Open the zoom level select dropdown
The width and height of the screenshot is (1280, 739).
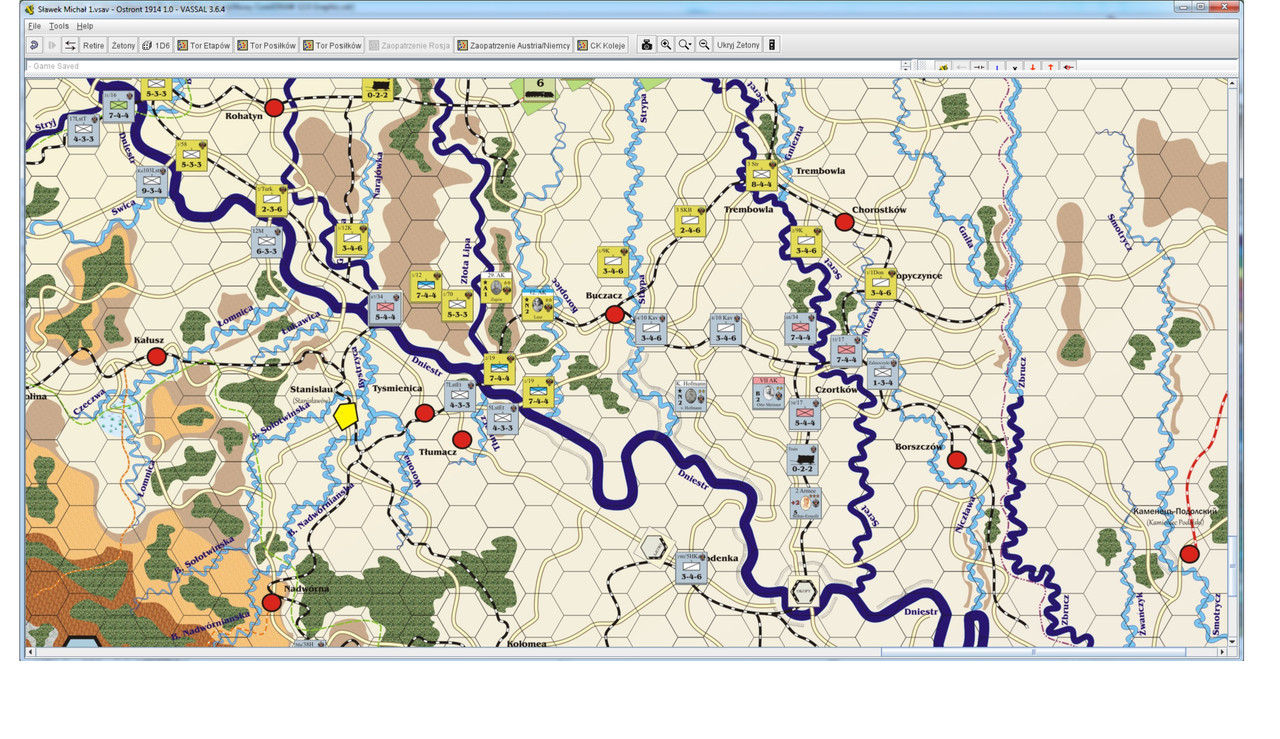685,45
